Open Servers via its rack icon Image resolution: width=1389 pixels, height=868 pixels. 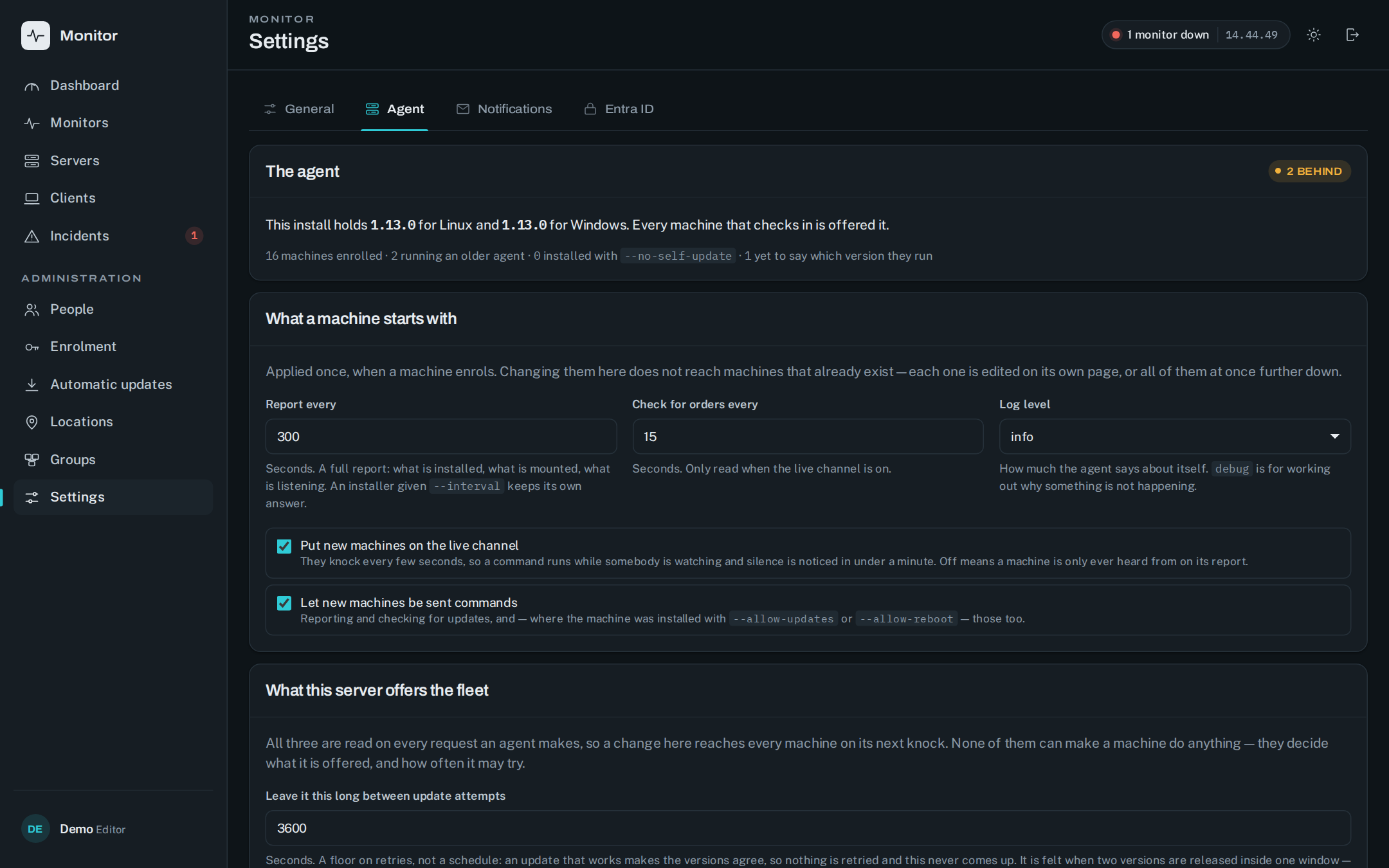coord(32,161)
